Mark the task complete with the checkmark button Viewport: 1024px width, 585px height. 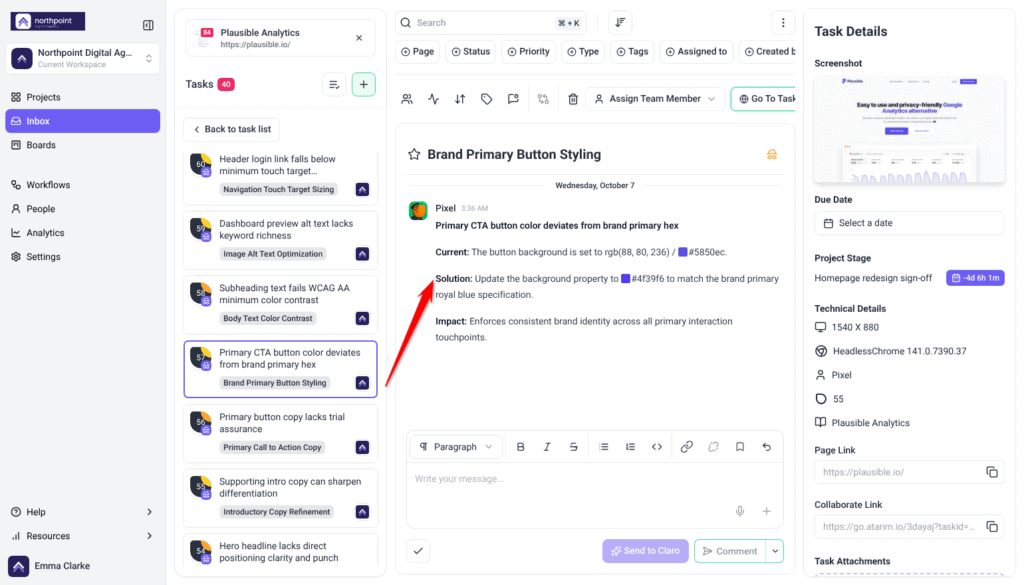(418, 551)
